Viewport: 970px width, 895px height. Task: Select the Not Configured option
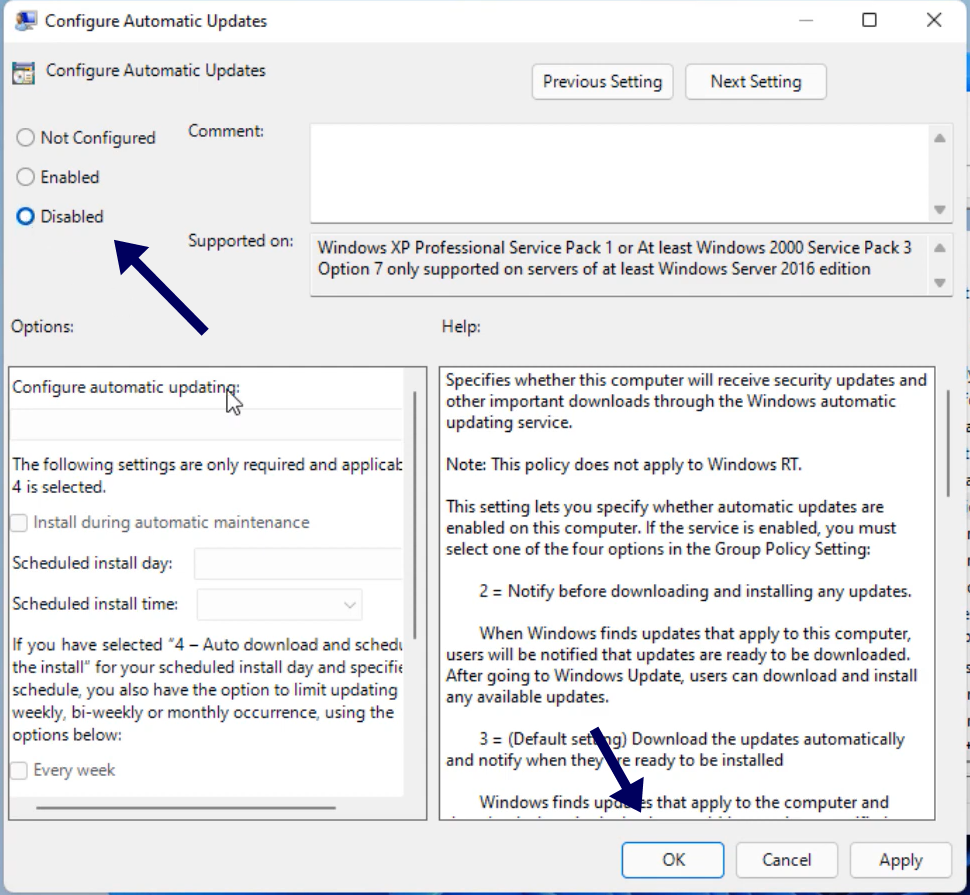click(x=25, y=137)
